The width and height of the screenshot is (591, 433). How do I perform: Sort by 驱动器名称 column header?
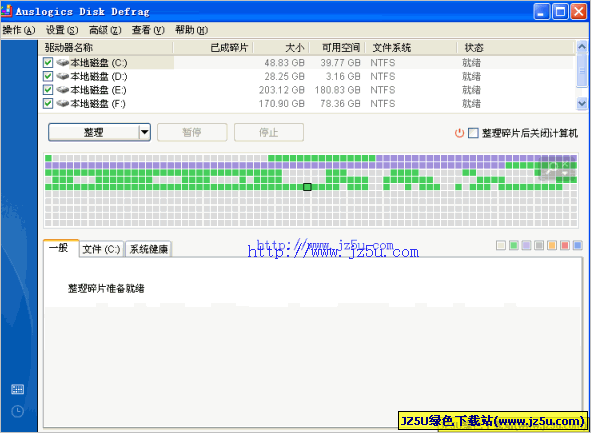106,47
